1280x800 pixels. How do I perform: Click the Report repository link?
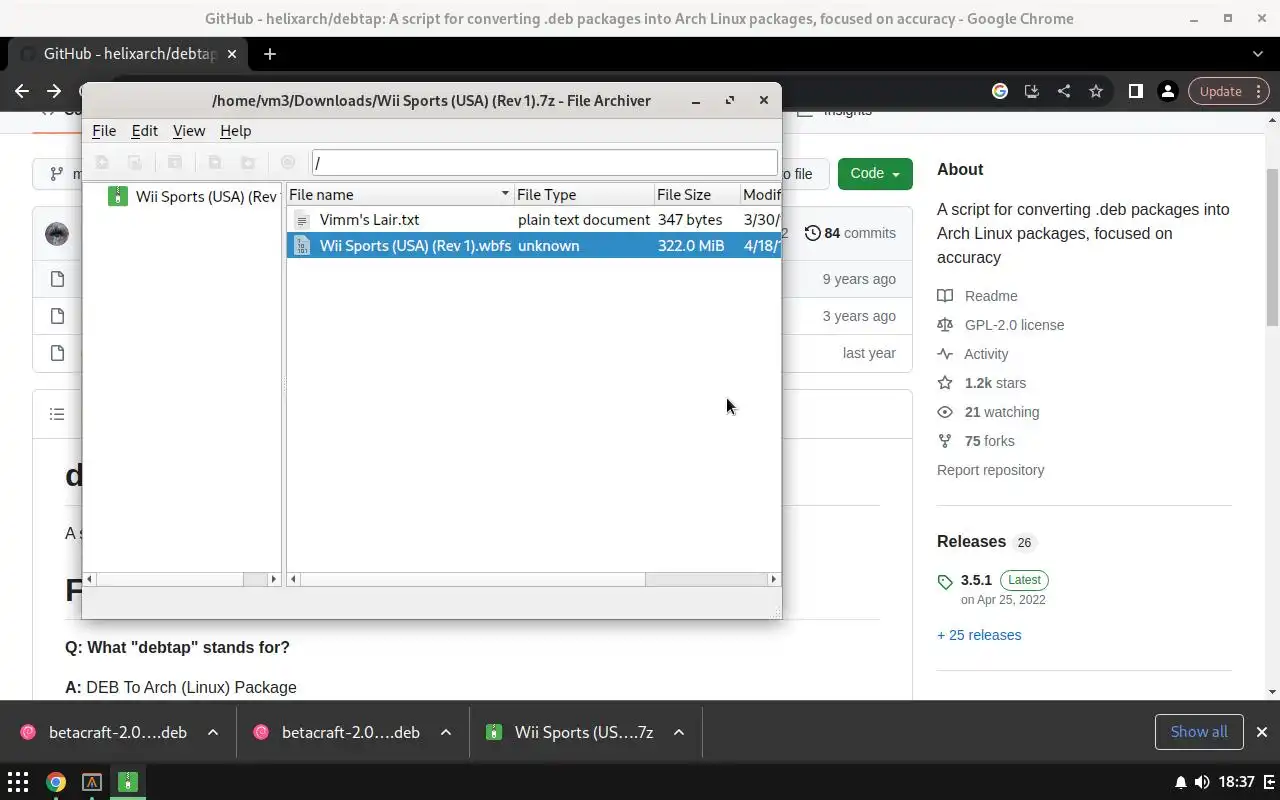tap(990, 470)
